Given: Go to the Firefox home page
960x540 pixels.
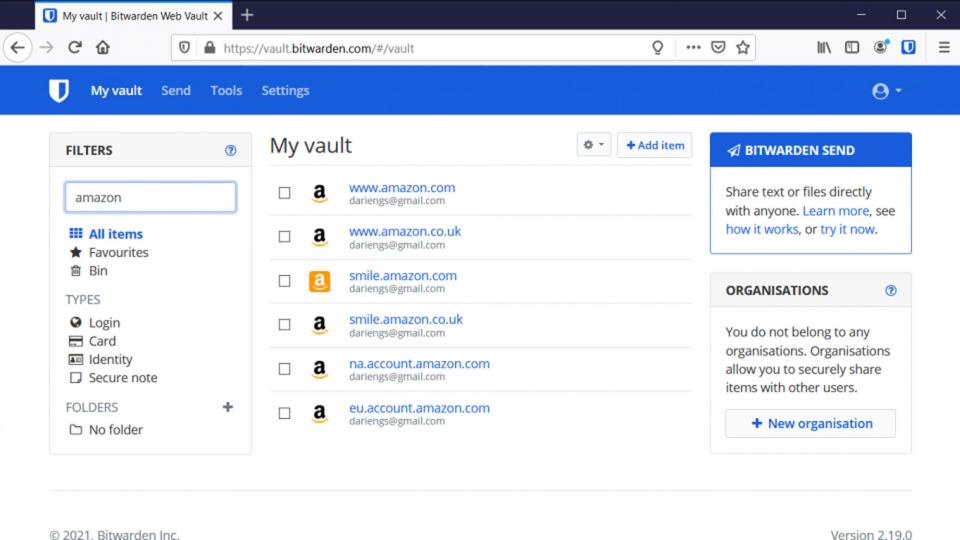Looking at the screenshot, I should (103, 47).
